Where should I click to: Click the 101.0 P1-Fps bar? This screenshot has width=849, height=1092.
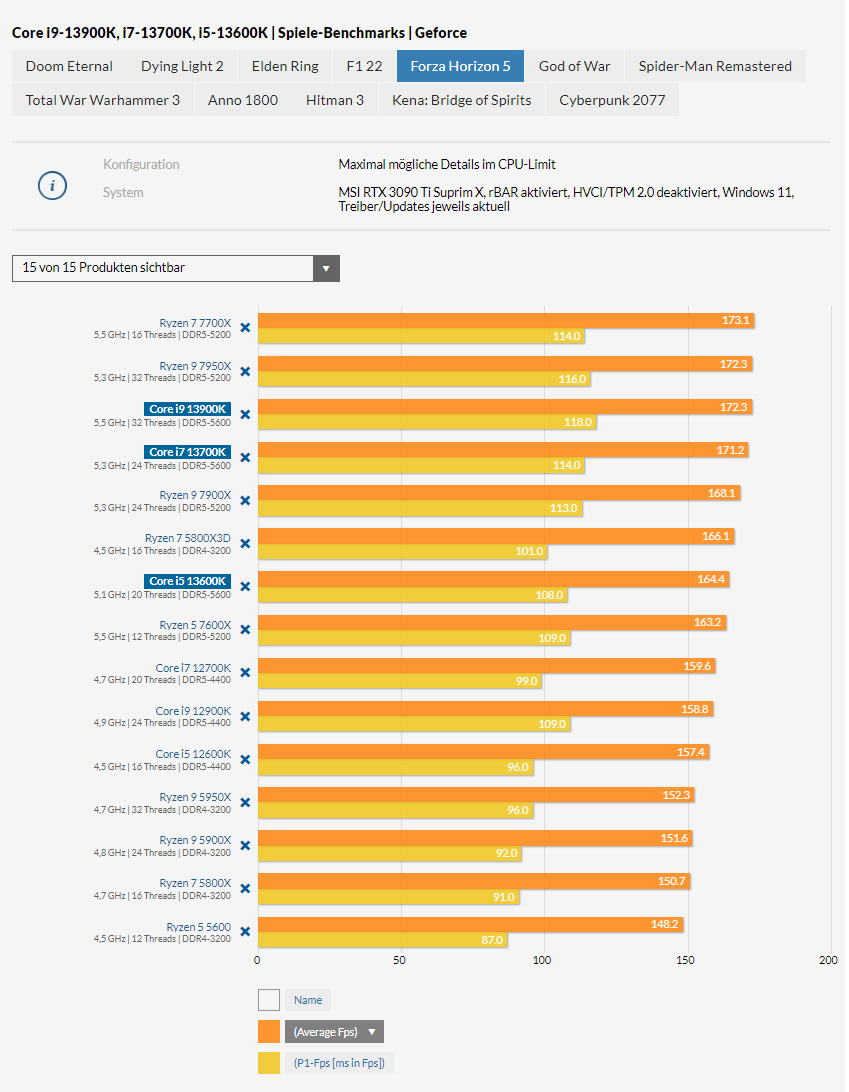tap(403, 551)
